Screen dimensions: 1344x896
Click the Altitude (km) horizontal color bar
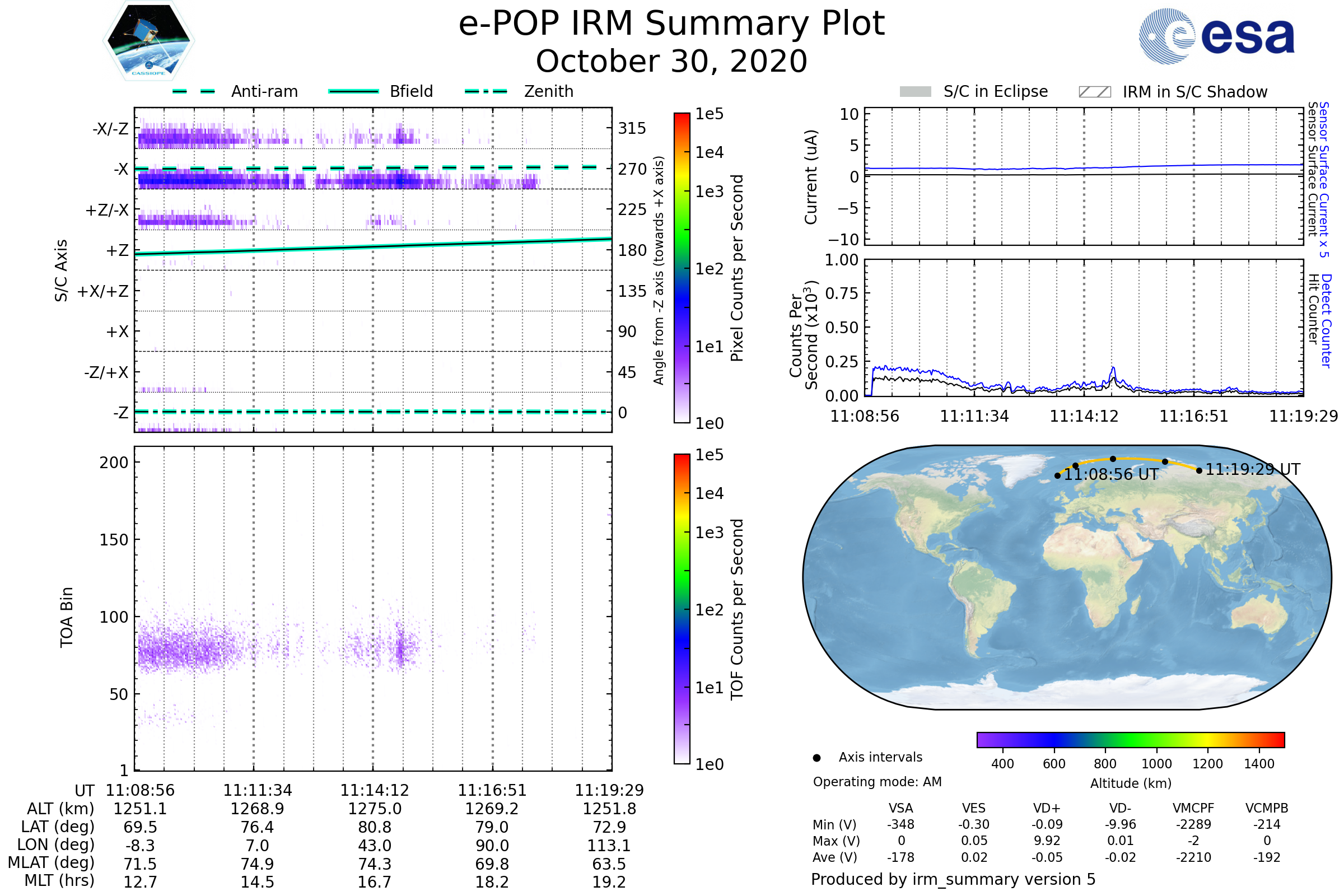click(1130, 740)
